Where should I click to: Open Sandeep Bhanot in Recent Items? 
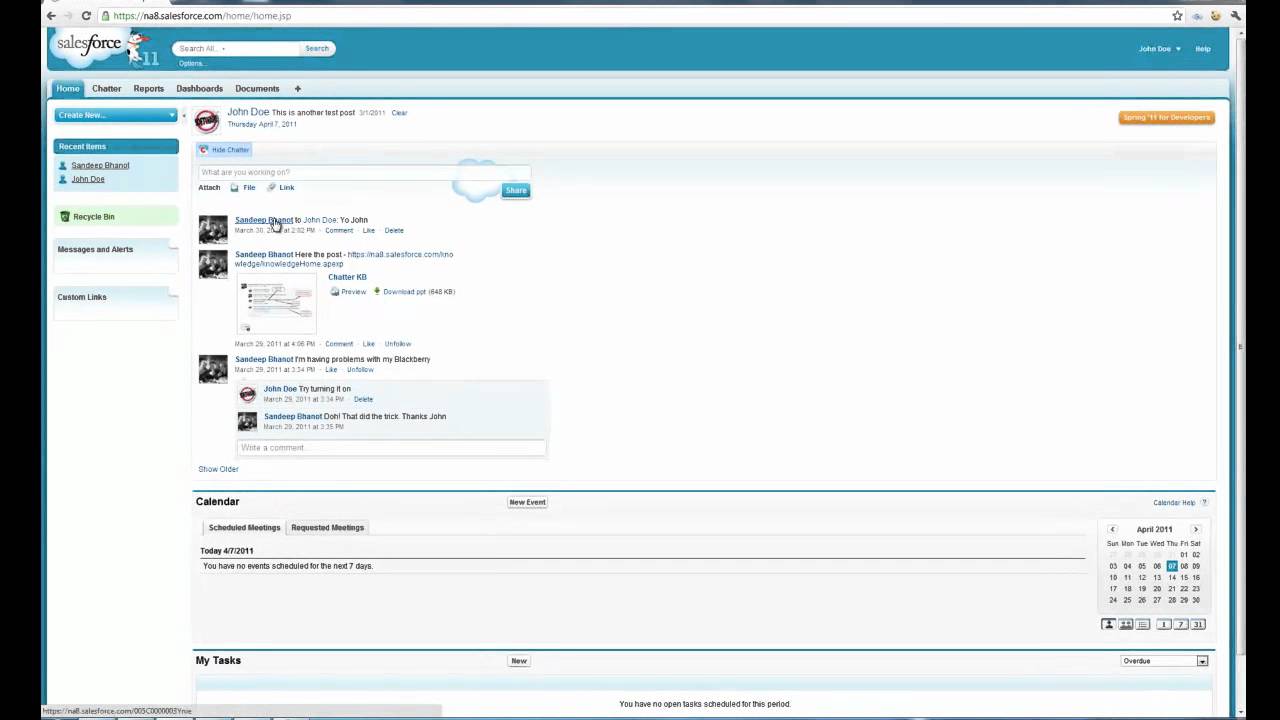[x=100, y=166]
